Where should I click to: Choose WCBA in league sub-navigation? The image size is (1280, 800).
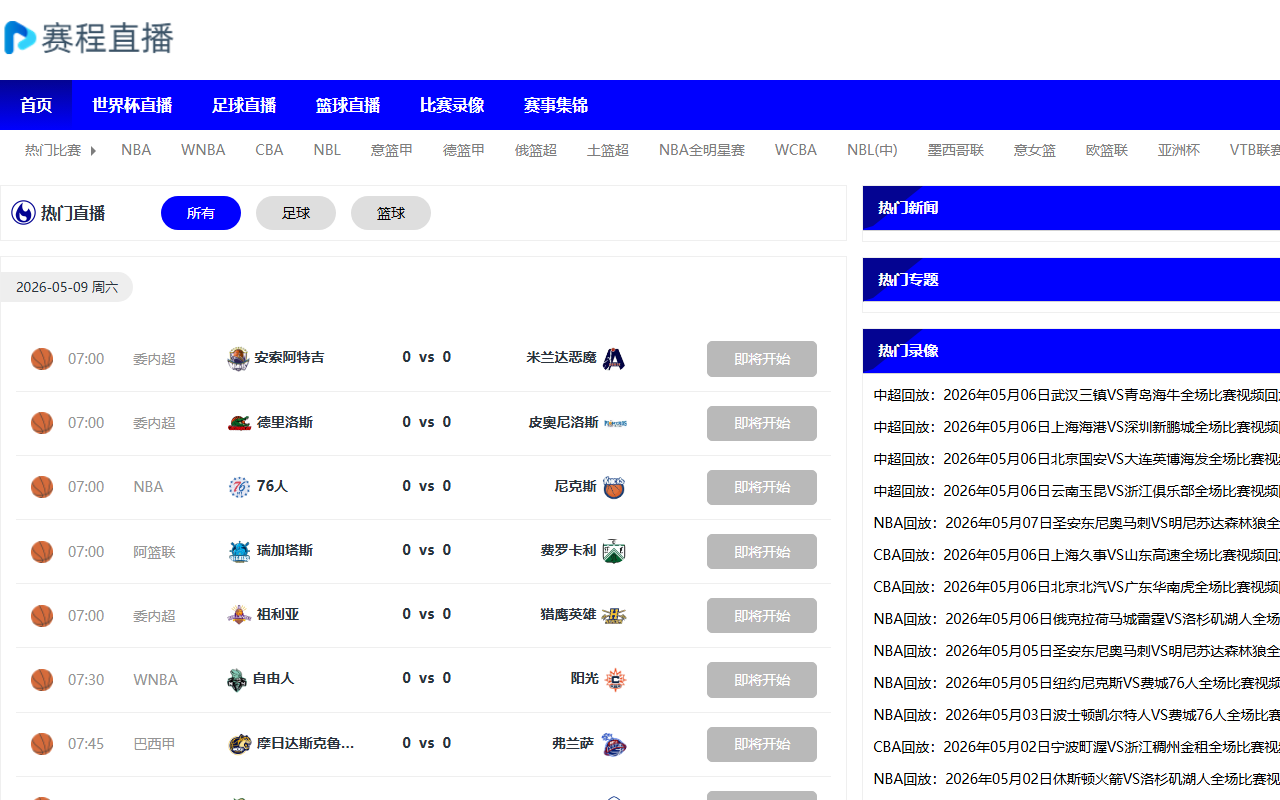coord(796,150)
